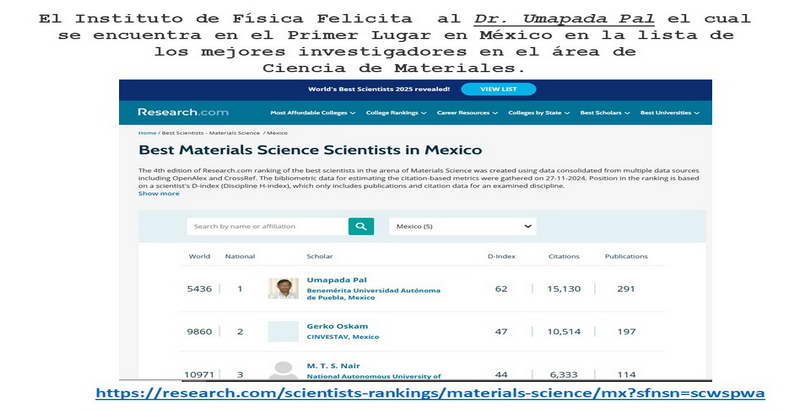The image size is (810, 410).
Task: Click the Citations column header
Action: coord(564,256)
